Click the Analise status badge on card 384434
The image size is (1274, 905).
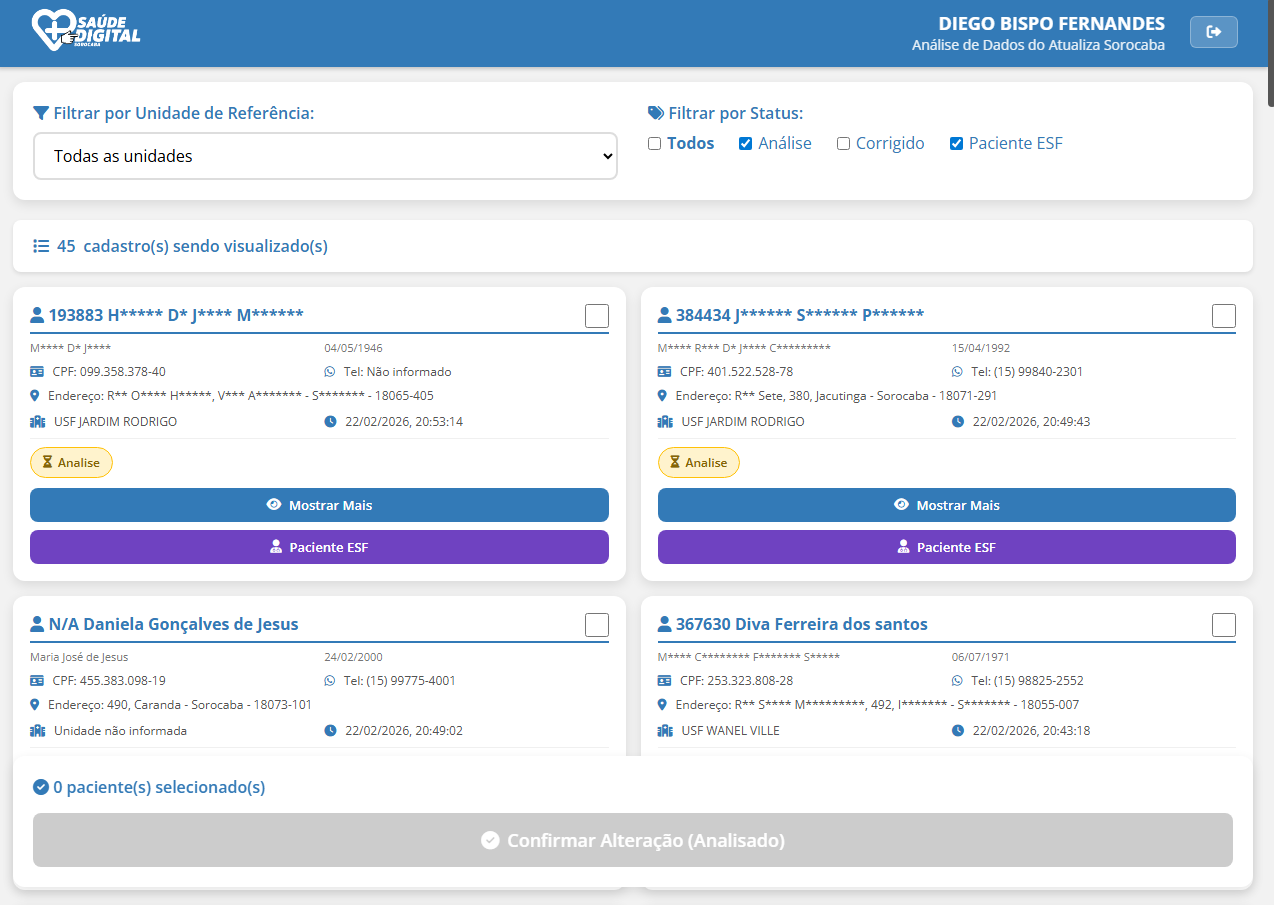[x=698, y=462]
